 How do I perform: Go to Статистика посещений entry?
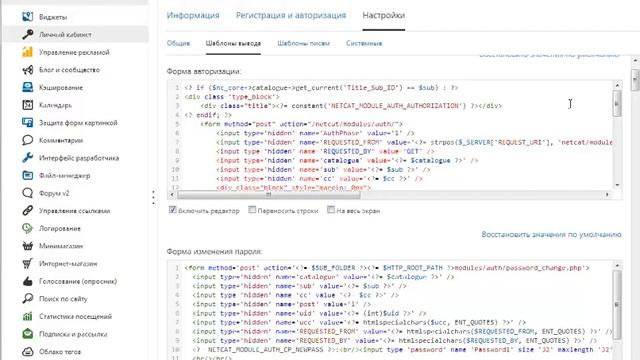(75, 316)
